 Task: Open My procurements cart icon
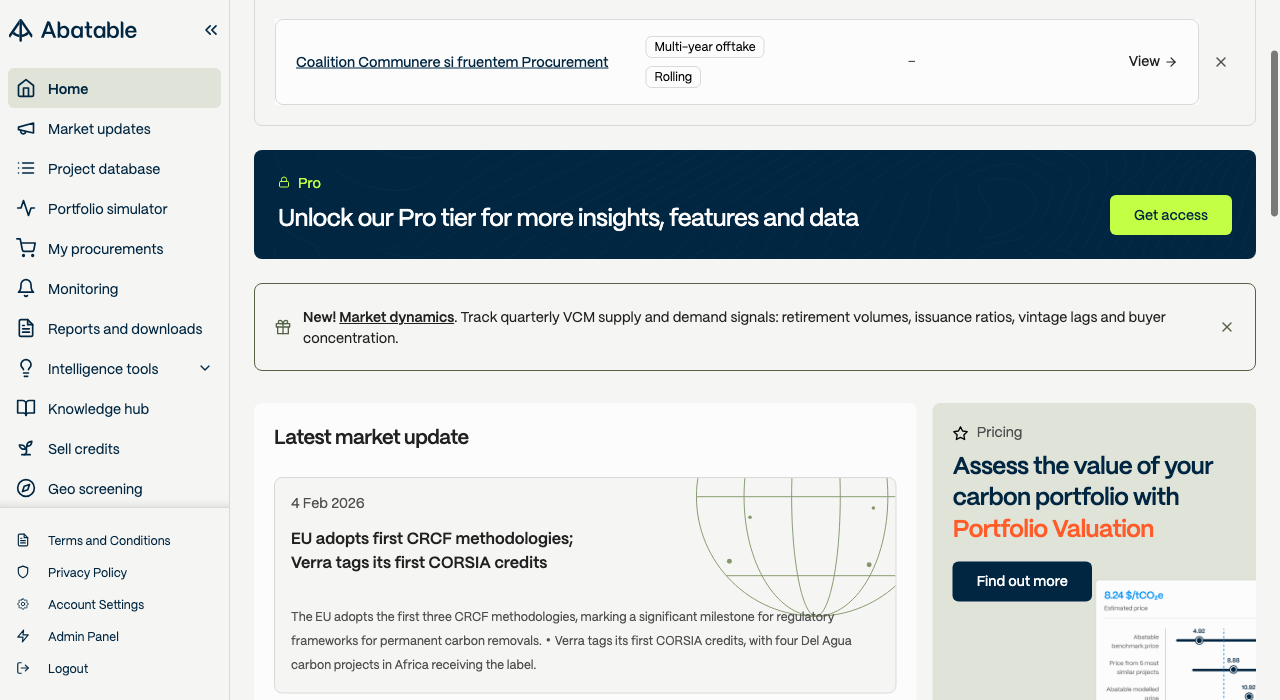click(x=27, y=249)
